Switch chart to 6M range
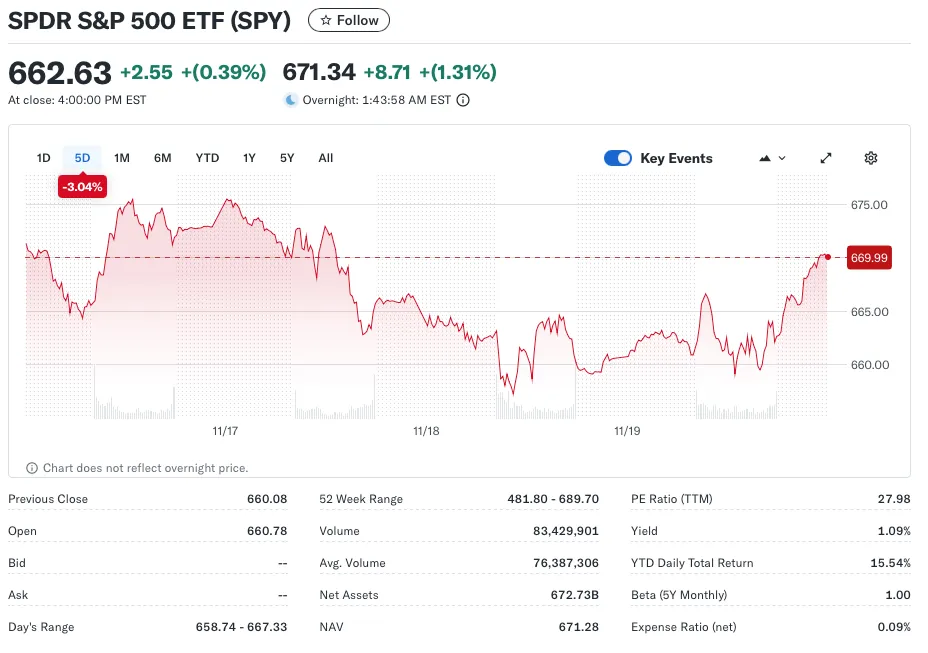Screen dimensions: 928x653 [162, 158]
